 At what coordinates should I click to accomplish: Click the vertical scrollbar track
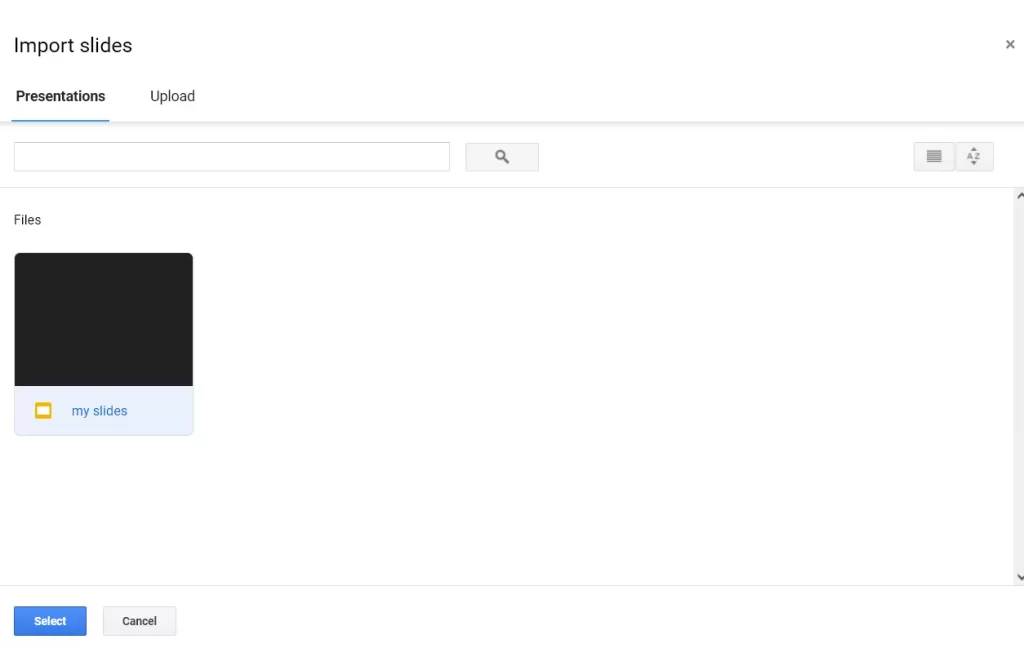(x=1019, y=387)
